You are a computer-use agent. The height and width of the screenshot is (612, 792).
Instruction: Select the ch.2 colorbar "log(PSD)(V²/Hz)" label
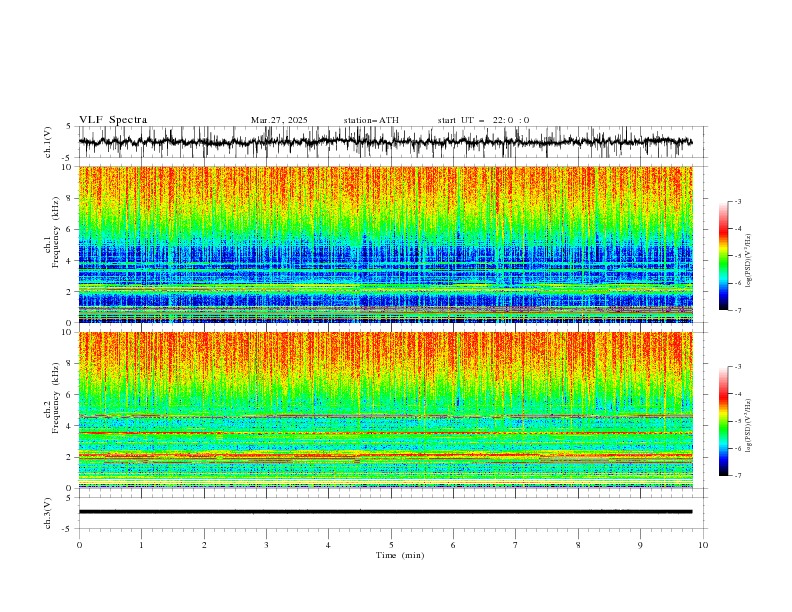[748, 426]
